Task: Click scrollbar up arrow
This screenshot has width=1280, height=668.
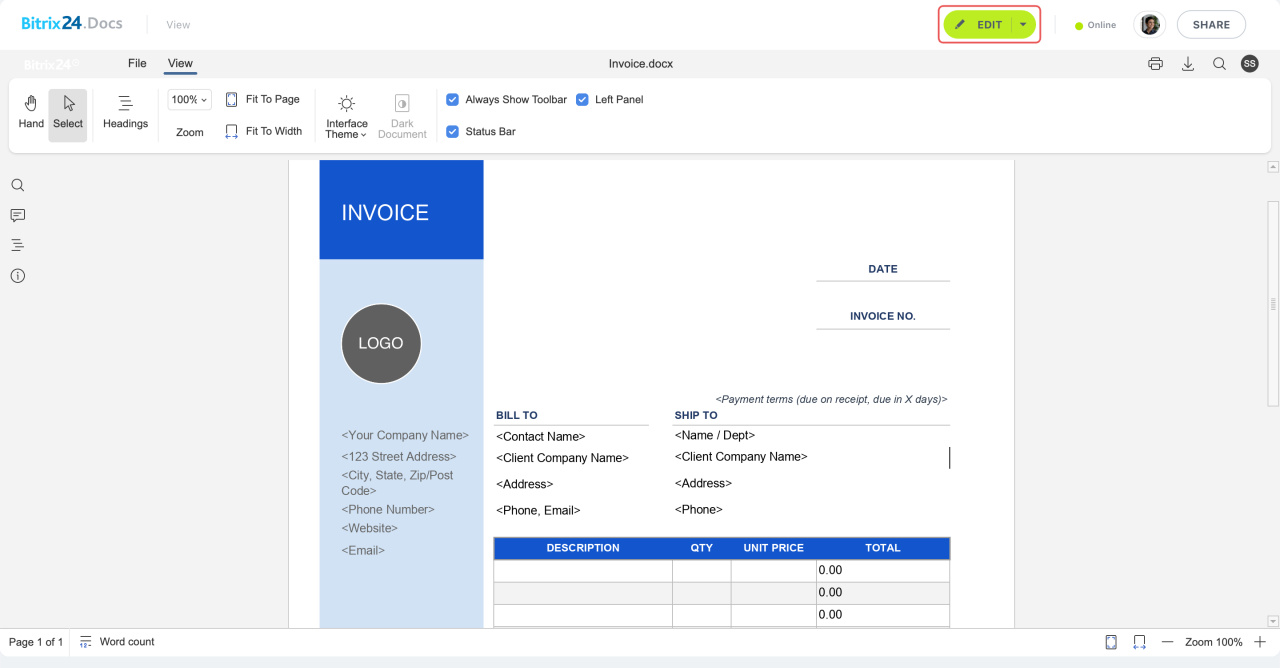Action: click(1273, 167)
